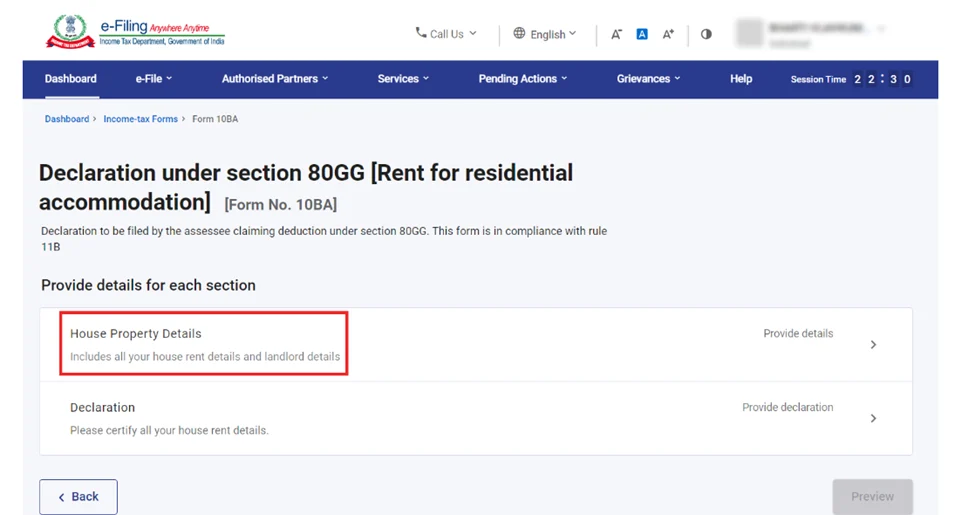This screenshot has width=975, height=515.
Task: Go to the Dashboard menu tab
Action: (71, 79)
